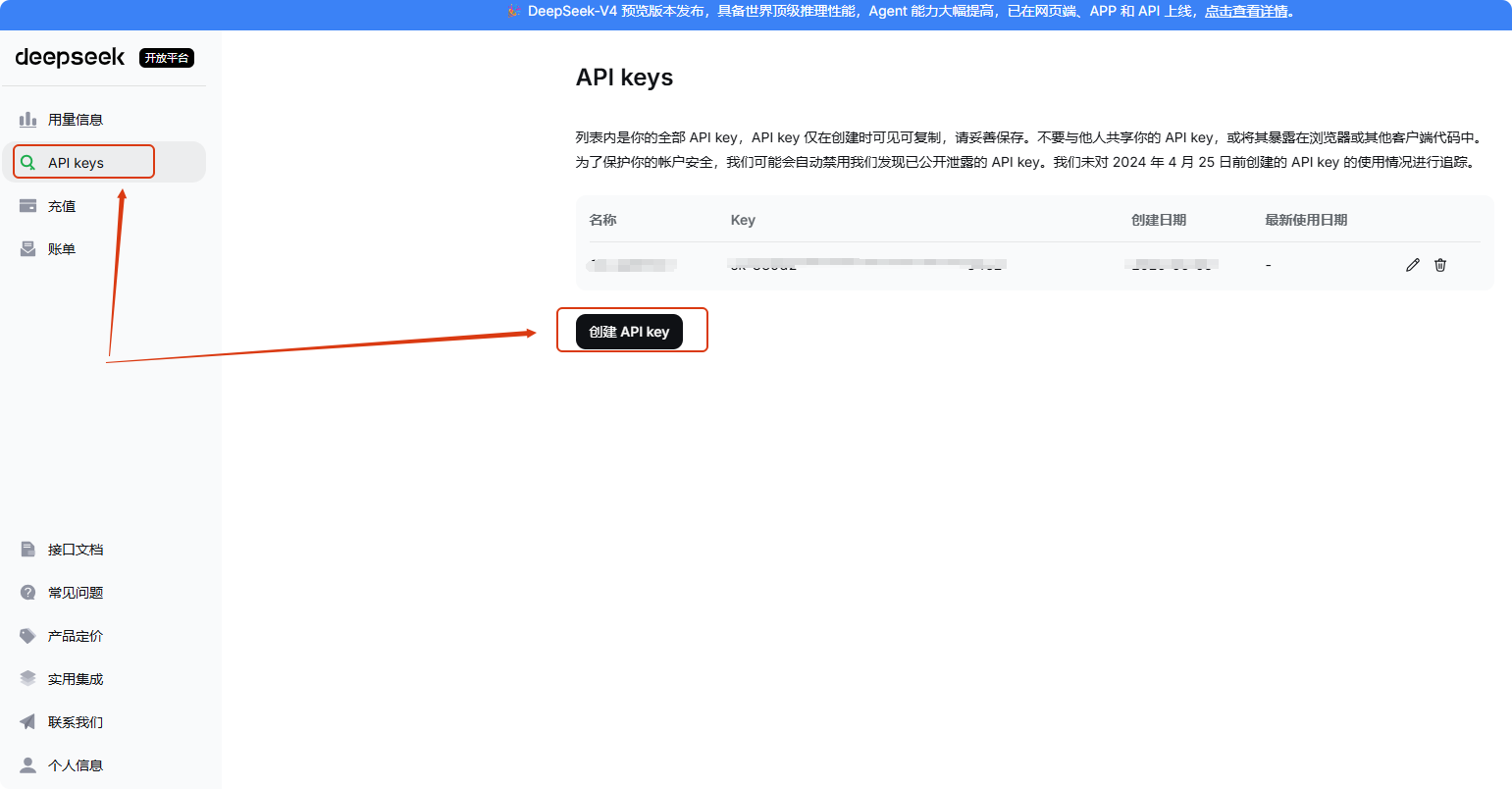
Task: Open 实用集成 integrations link
Action: (x=104, y=678)
